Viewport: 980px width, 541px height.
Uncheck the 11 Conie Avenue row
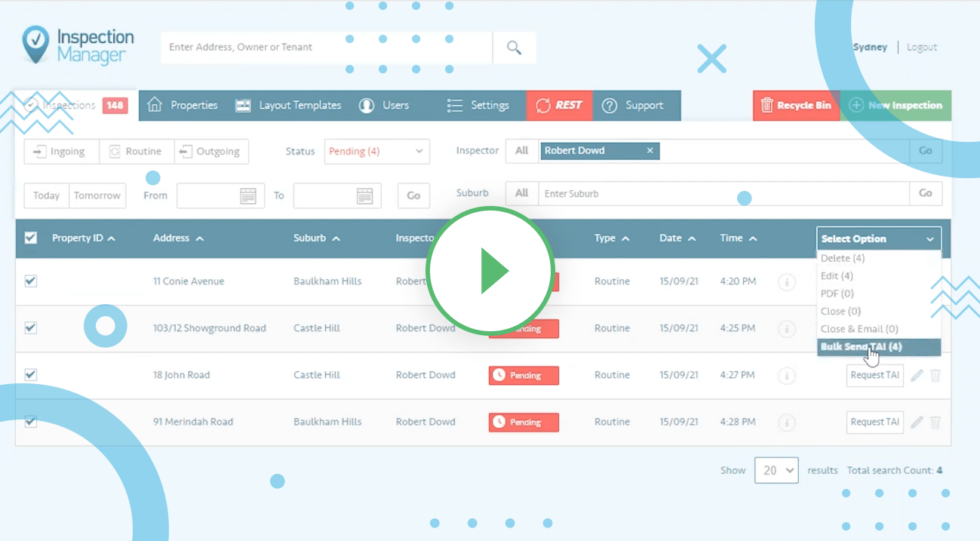click(x=31, y=281)
